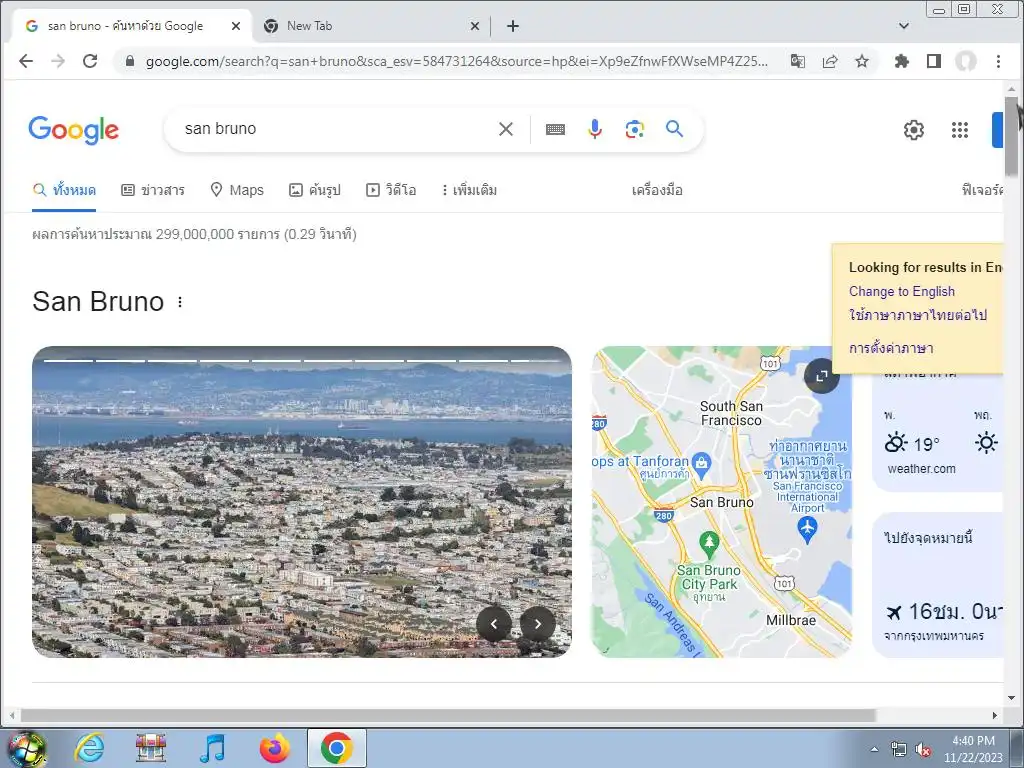The height and width of the screenshot is (768, 1024).
Task: Click the site lock icon in address bar
Action: pos(129,61)
